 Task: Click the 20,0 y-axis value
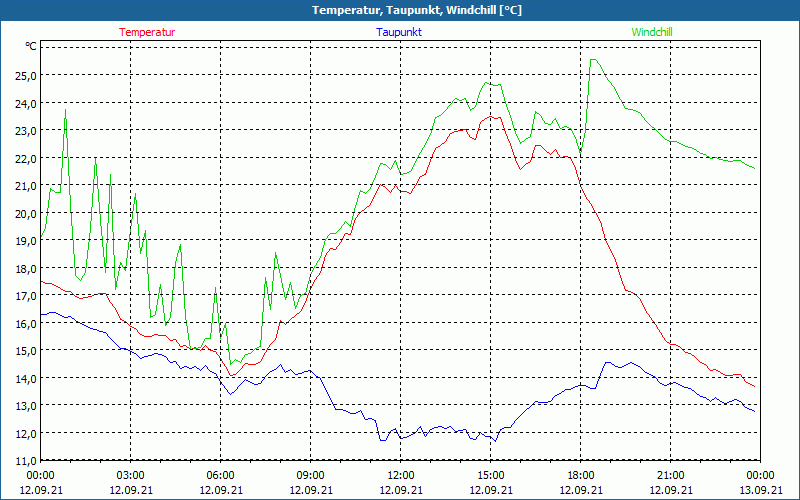[26, 213]
